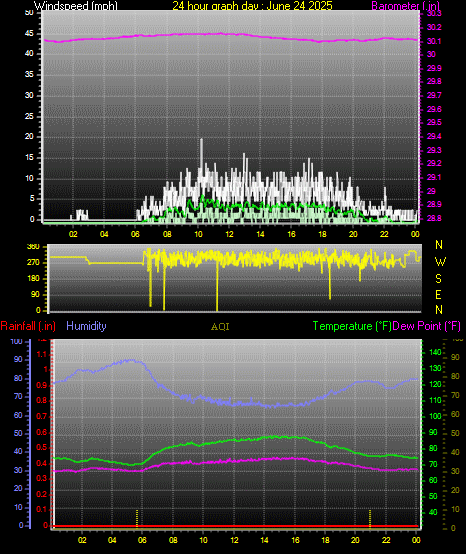
Task: Click the Dew Point (°F) legend label
Action: (x=426, y=326)
